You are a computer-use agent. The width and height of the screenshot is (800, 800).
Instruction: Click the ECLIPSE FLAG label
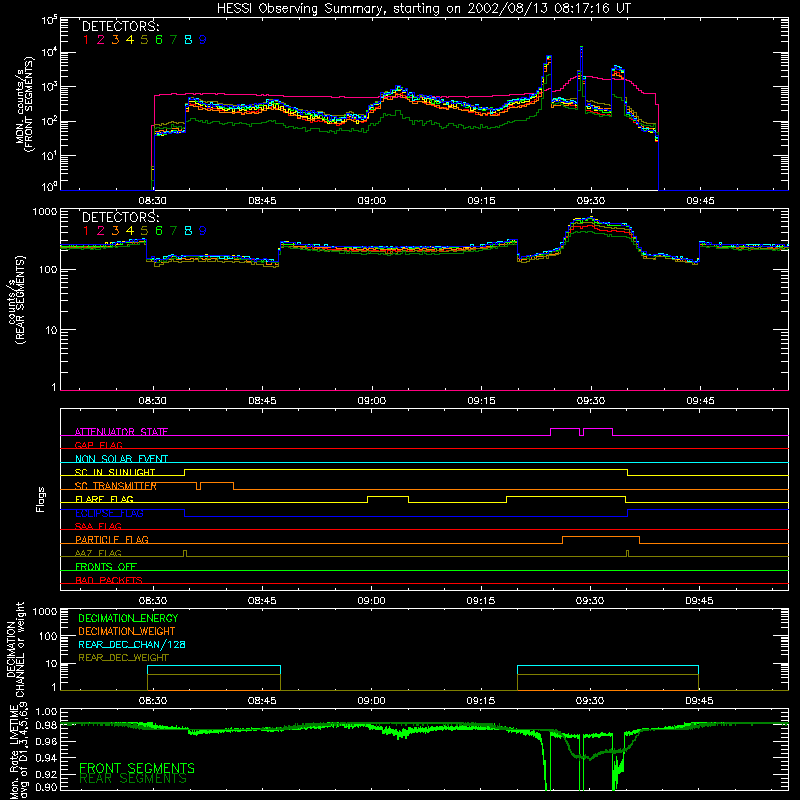(x=109, y=513)
